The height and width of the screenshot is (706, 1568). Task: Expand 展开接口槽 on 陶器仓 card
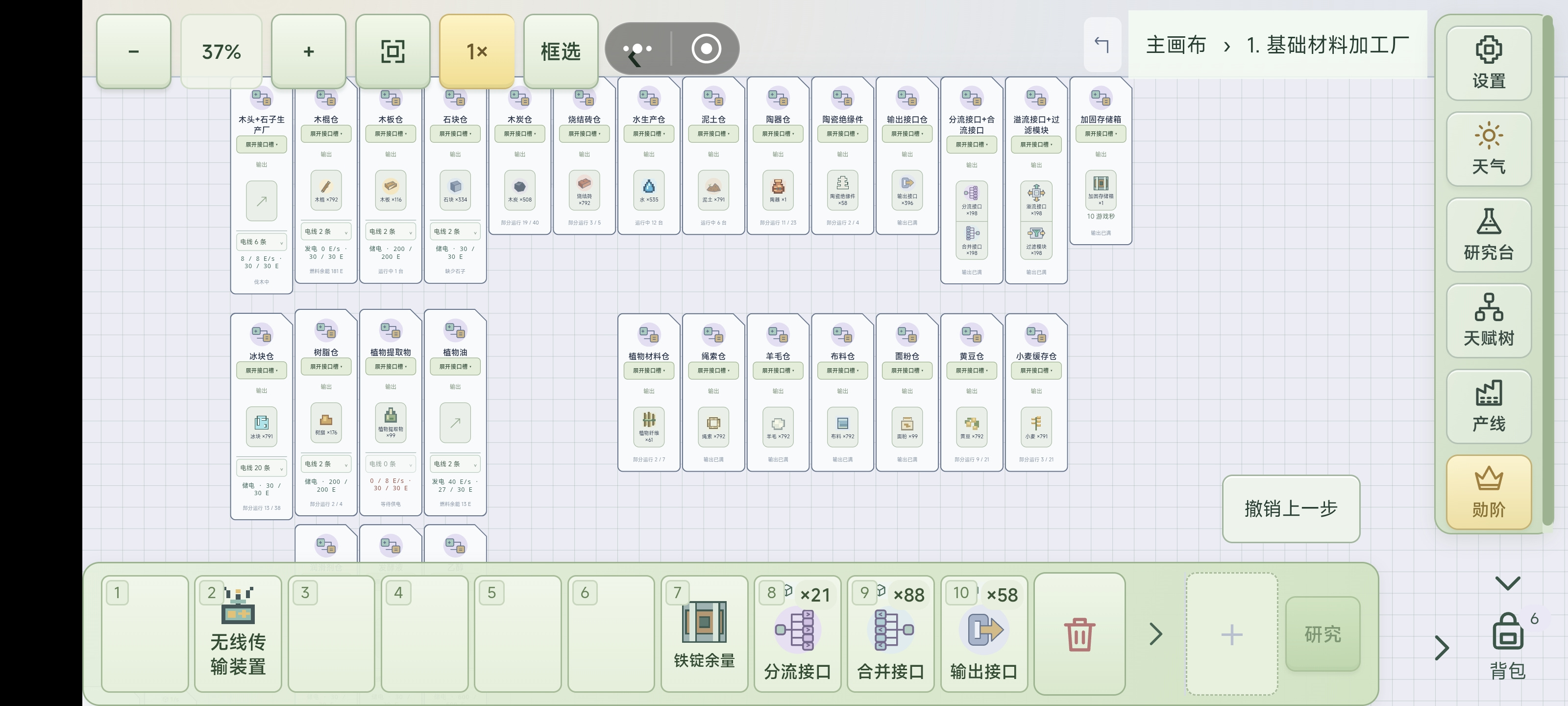point(778,134)
